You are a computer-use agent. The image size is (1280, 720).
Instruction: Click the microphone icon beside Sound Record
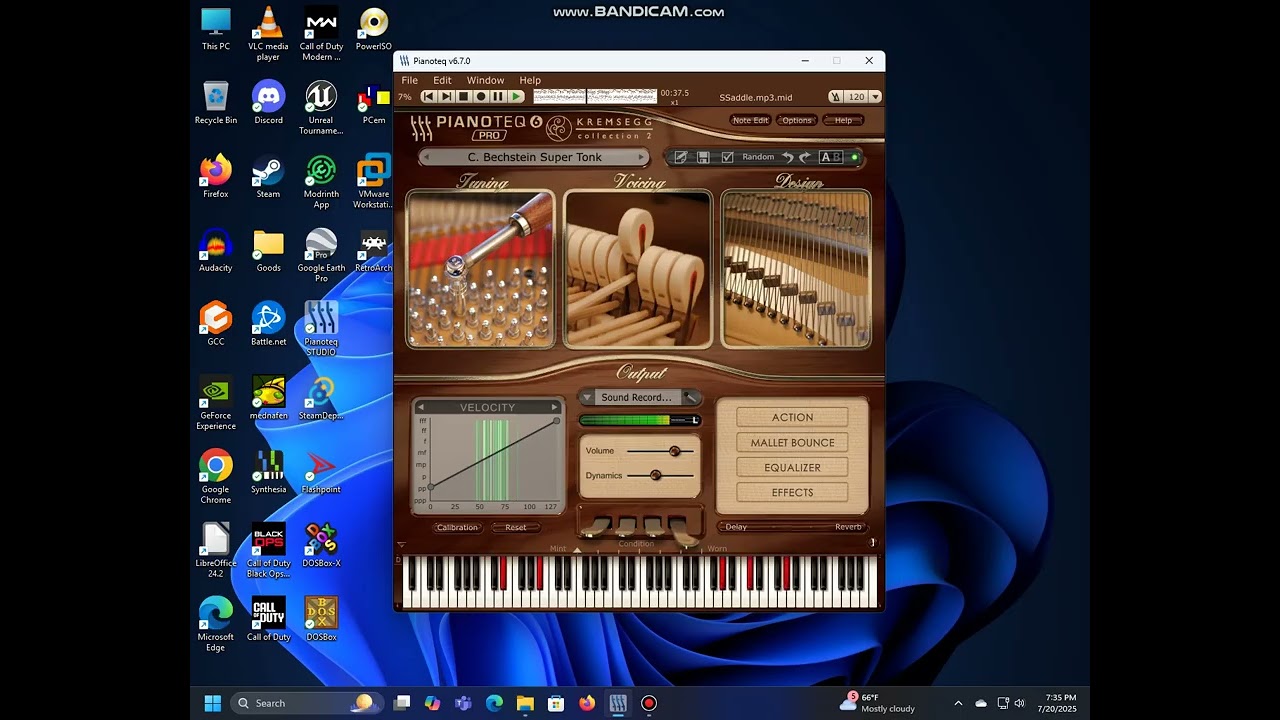pyautogui.click(x=691, y=398)
